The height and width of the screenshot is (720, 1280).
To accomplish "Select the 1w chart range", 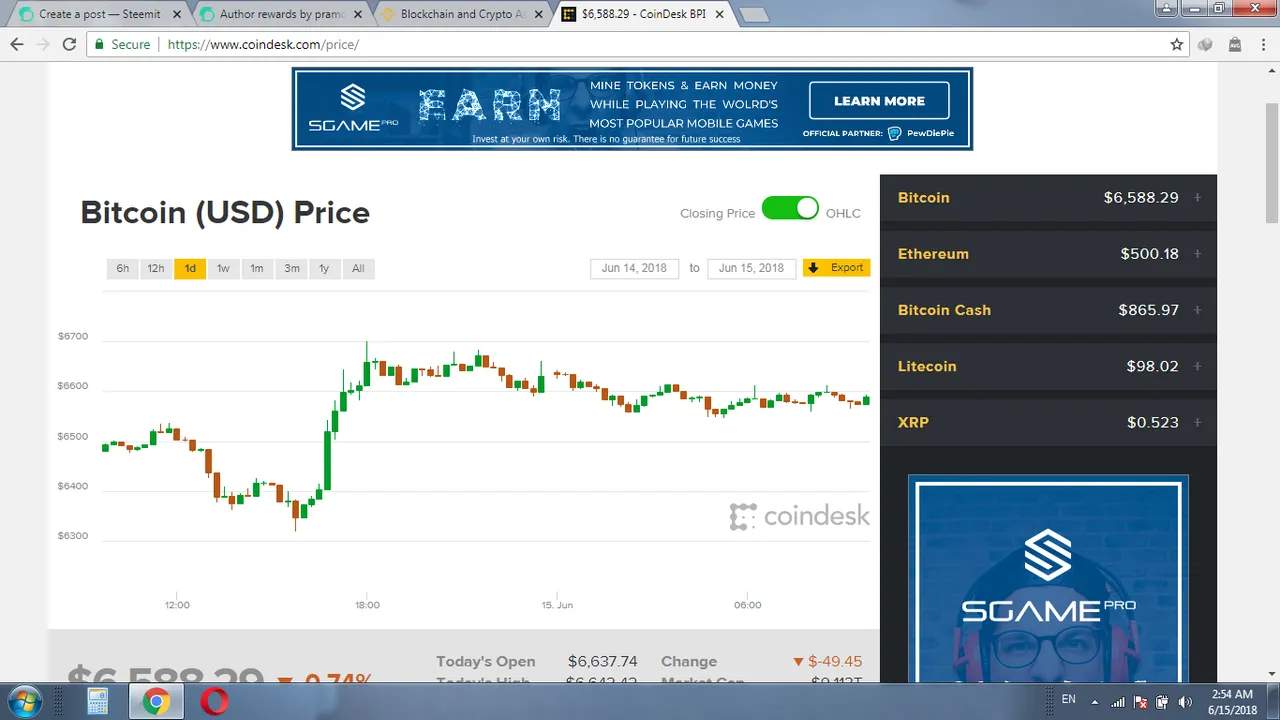I will [223, 268].
